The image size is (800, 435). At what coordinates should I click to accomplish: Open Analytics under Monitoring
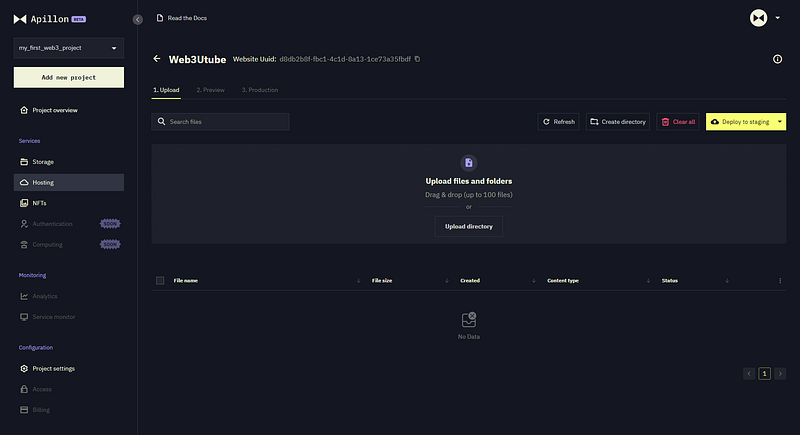point(68,296)
